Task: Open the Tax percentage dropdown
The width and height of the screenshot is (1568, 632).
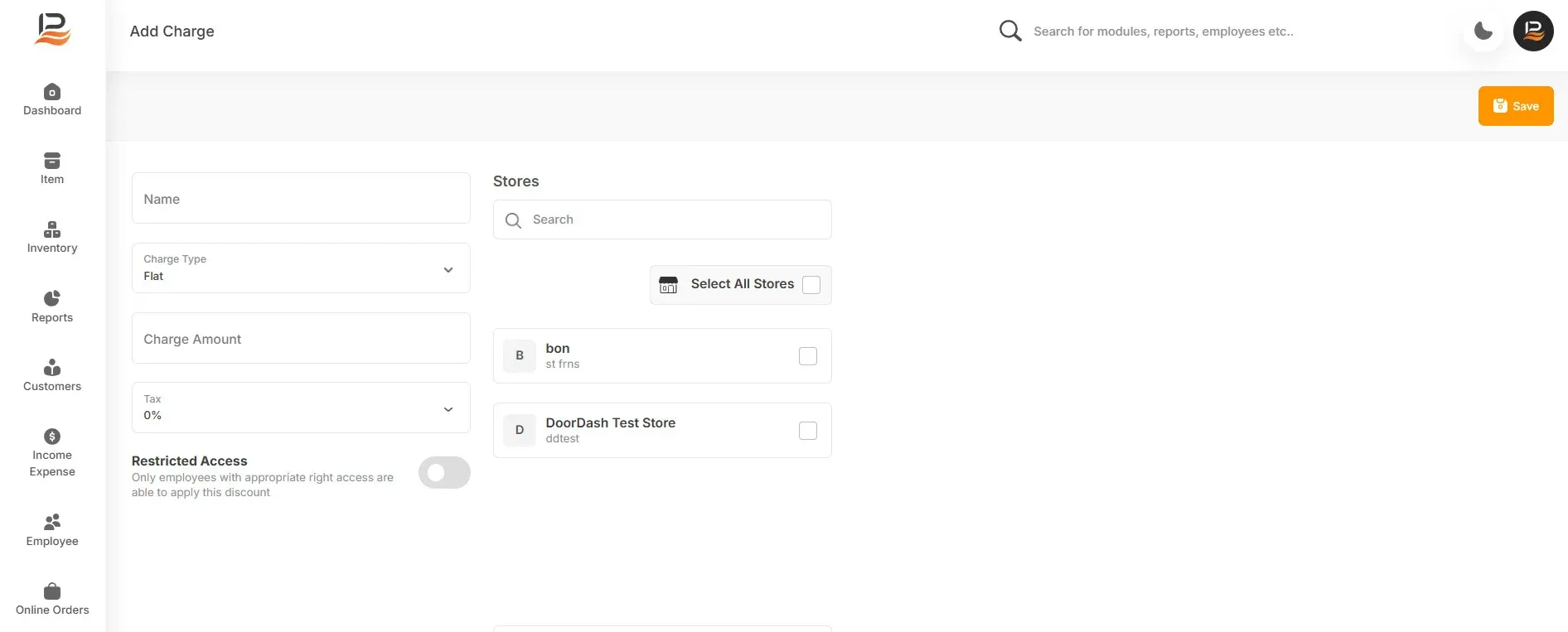Action: [301, 408]
